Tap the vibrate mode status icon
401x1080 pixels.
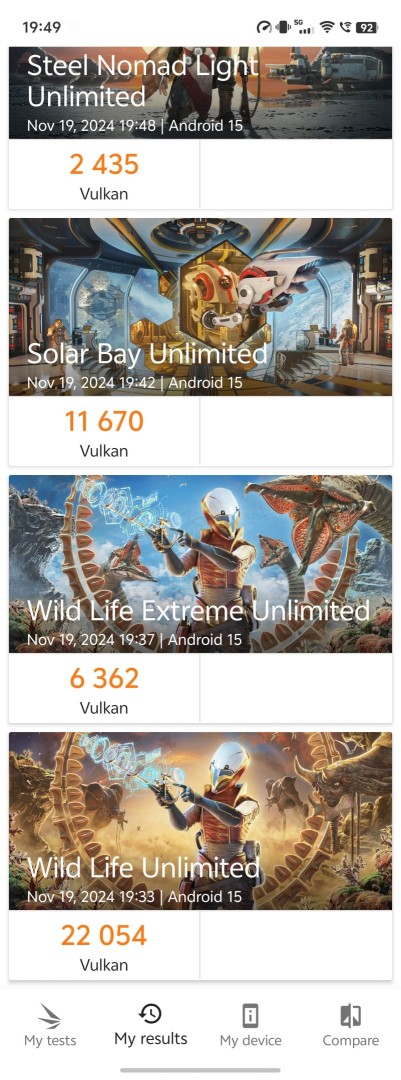[x=282, y=28]
